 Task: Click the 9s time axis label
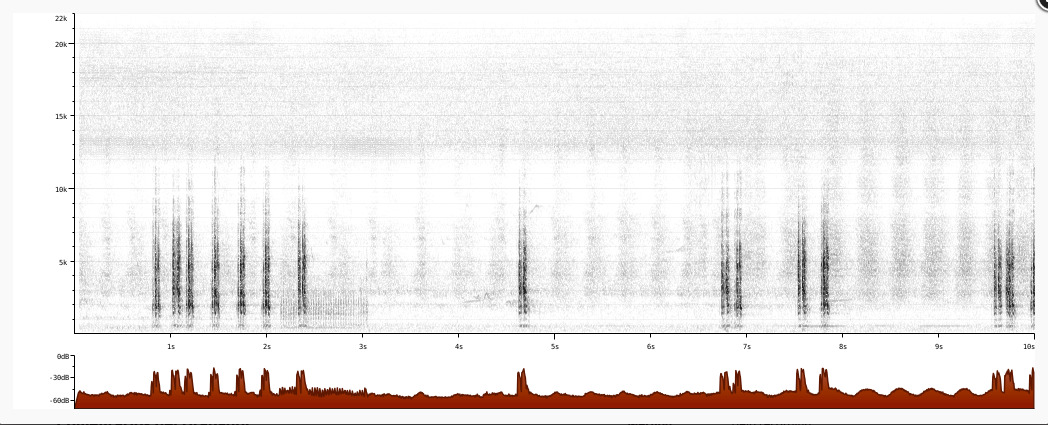tap(938, 346)
